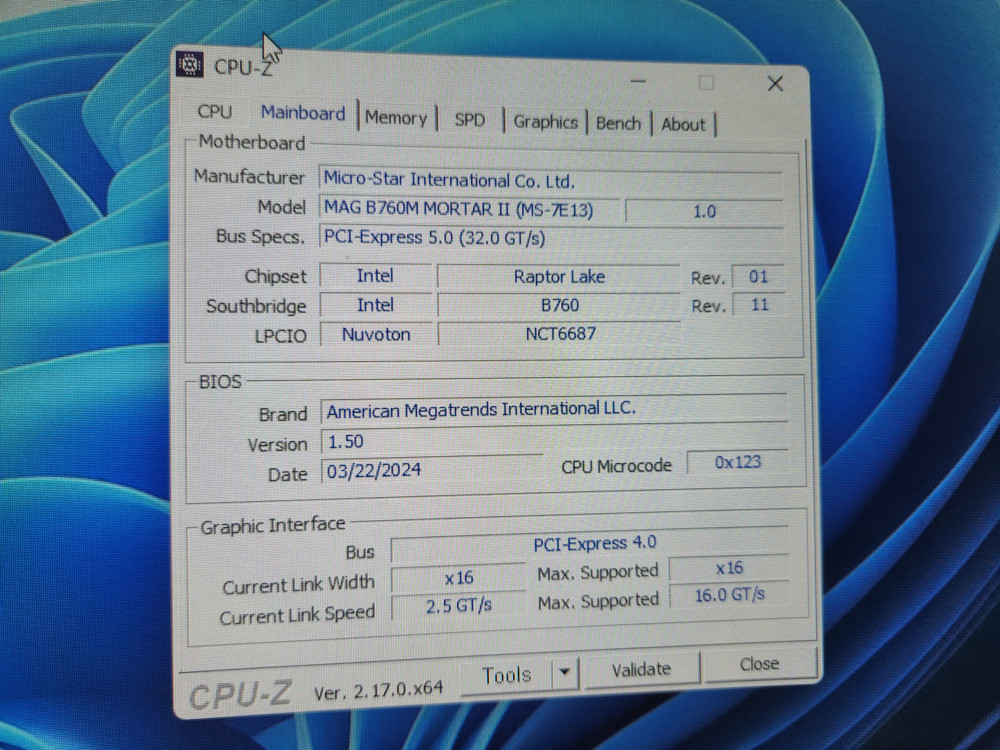Viewport: 1000px width, 750px height.
Task: Select the SPD tab
Action: point(470,119)
